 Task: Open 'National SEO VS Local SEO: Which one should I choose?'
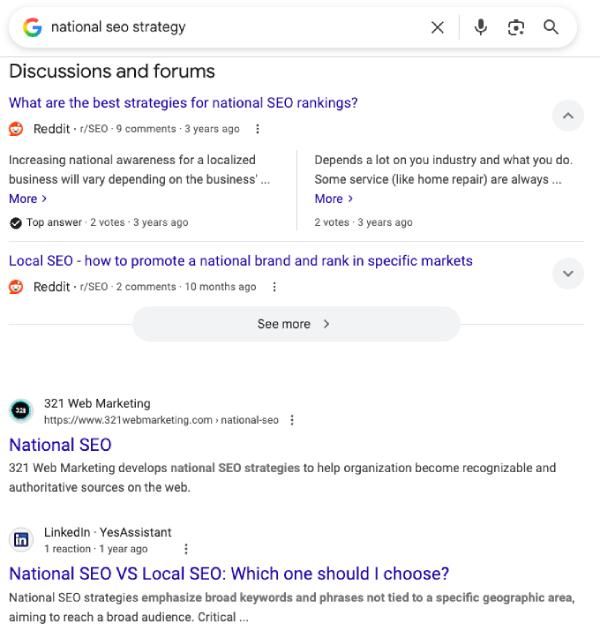pyautogui.click(x=229, y=574)
